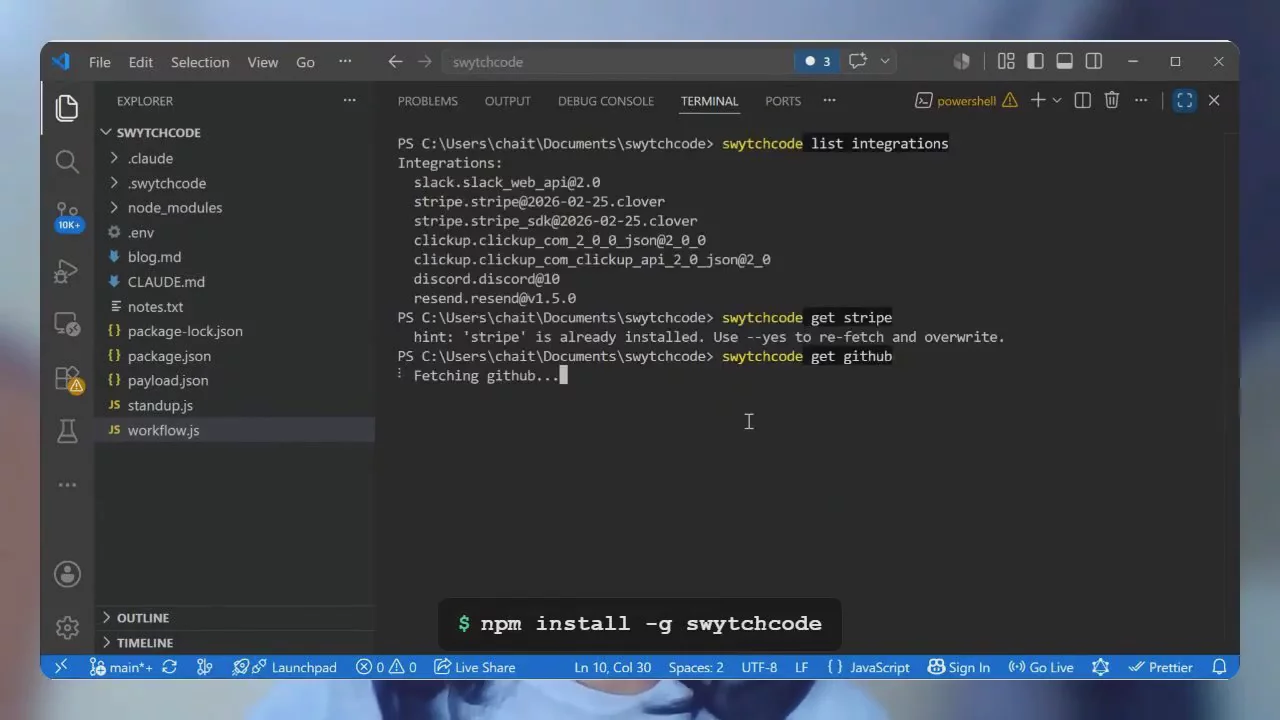Open notes.txt in the explorer
Viewport: 1280px width, 720px height.
pyautogui.click(x=235, y=307)
